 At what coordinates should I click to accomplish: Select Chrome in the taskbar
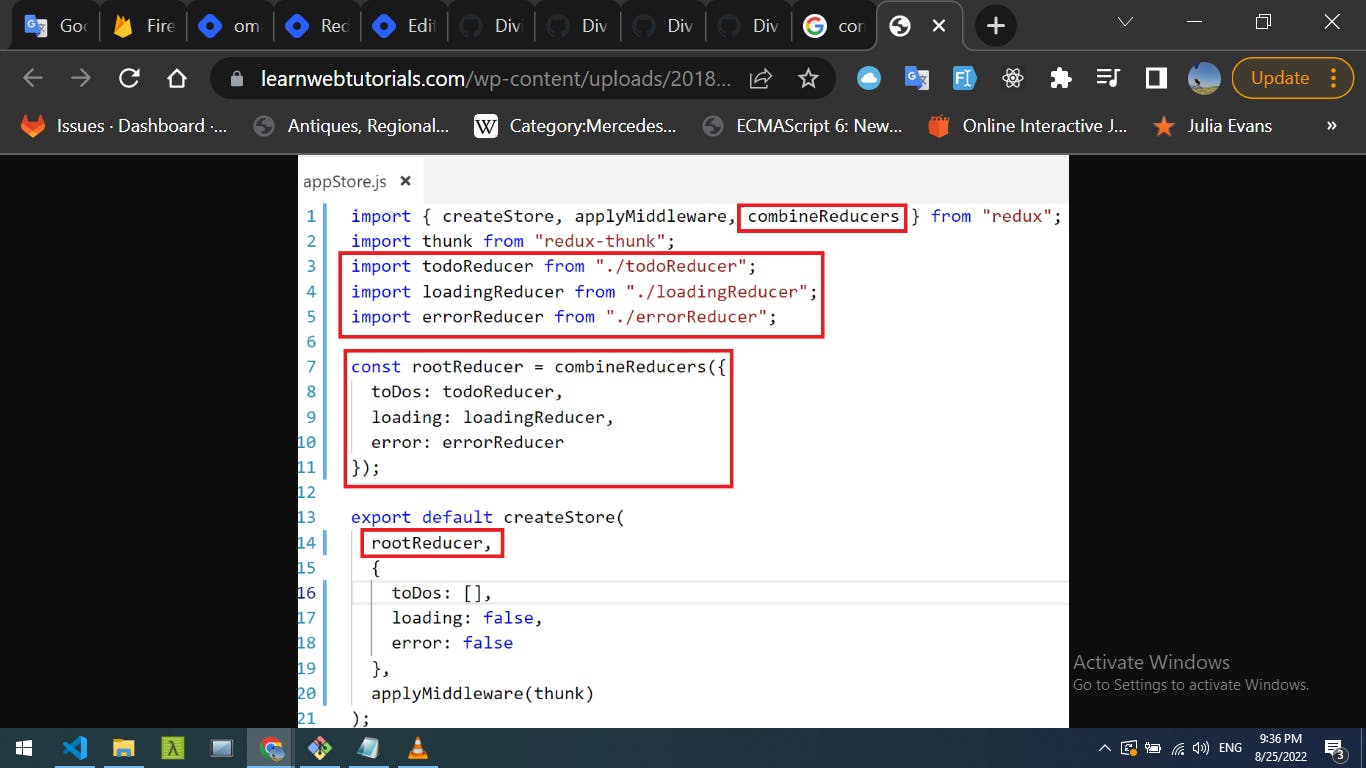tap(271, 748)
